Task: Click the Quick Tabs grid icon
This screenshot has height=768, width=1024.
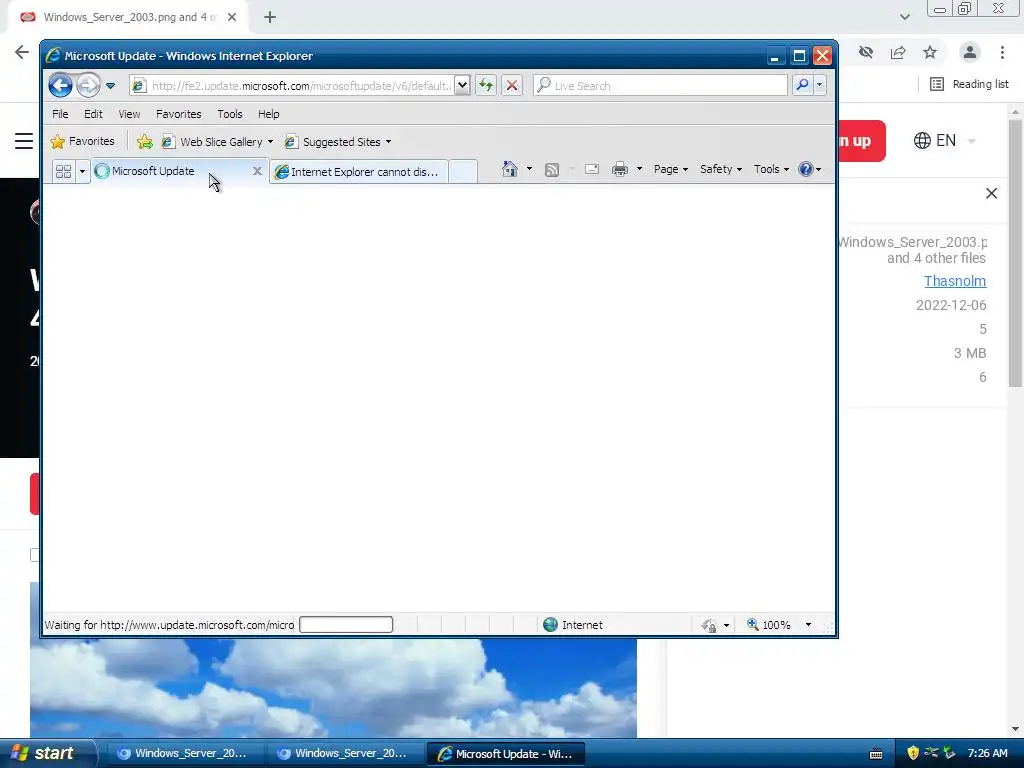Action: [63, 171]
